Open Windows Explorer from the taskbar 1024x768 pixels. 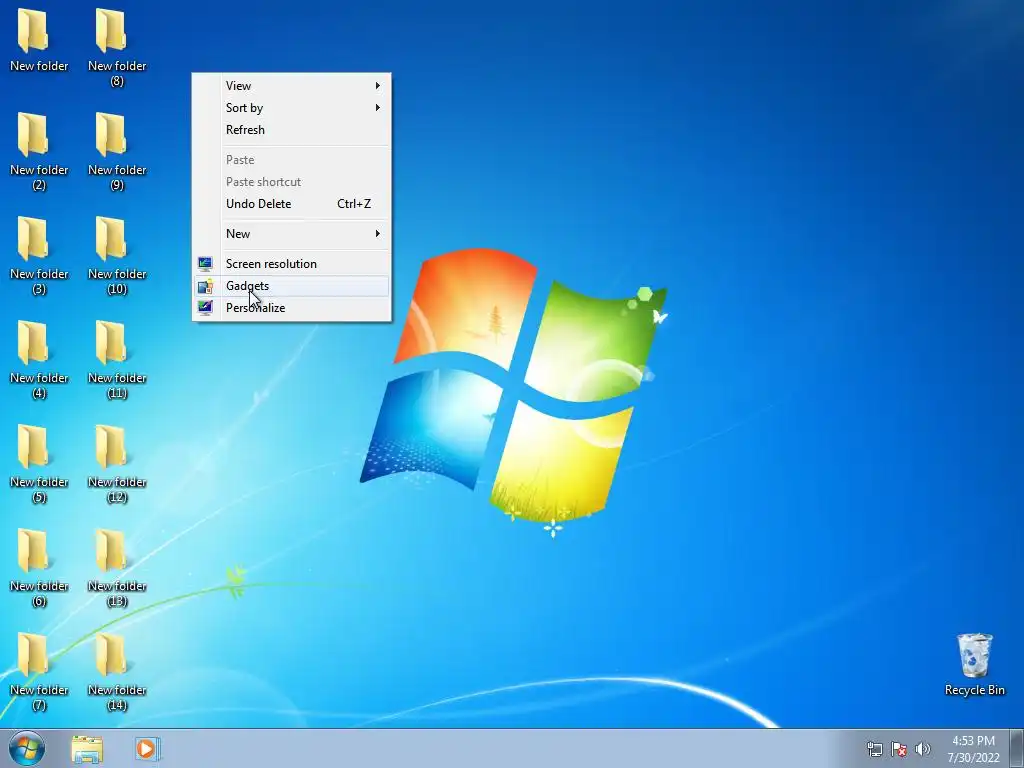click(x=87, y=749)
